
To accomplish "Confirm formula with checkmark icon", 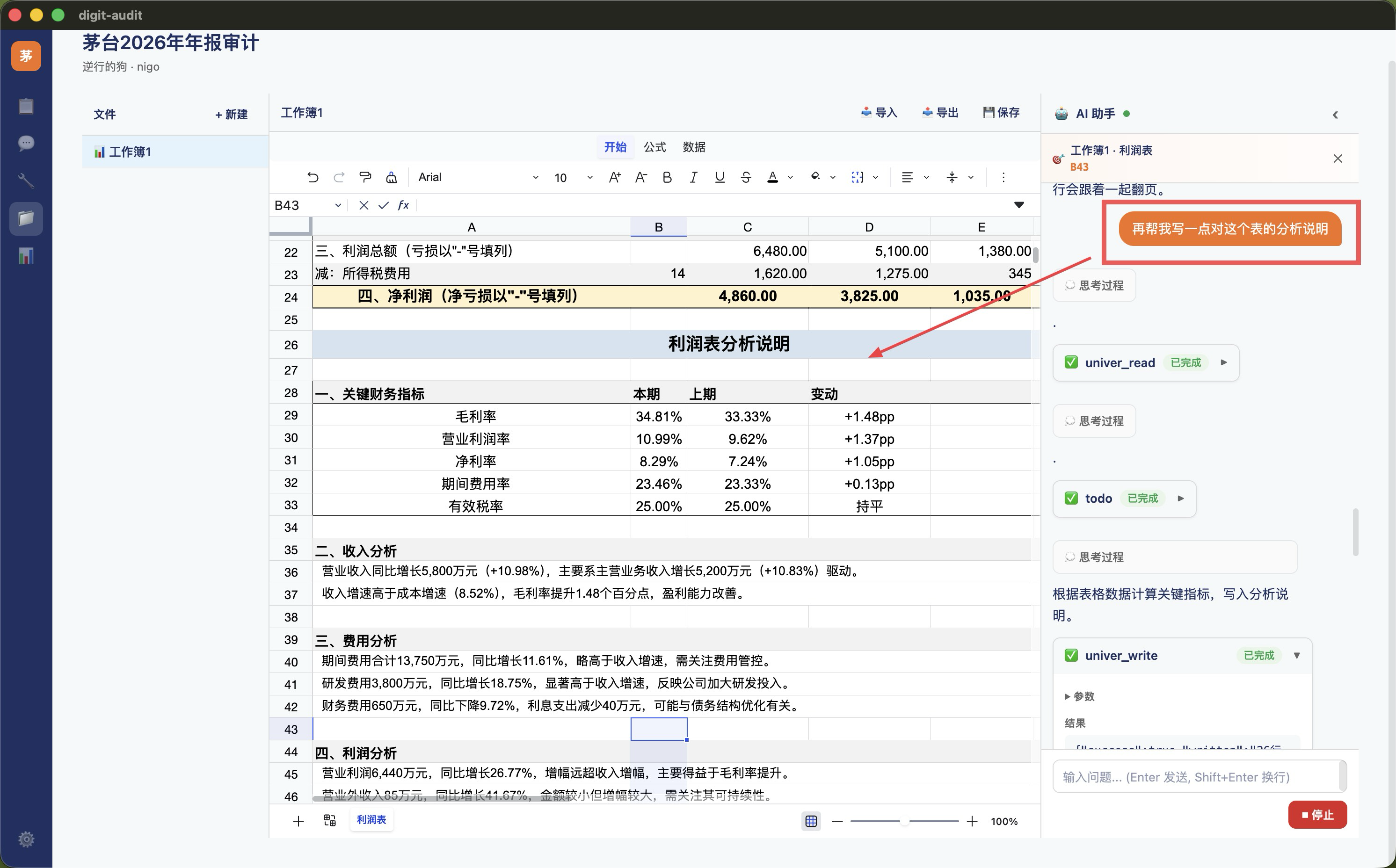I will pyautogui.click(x=383, y=205).
